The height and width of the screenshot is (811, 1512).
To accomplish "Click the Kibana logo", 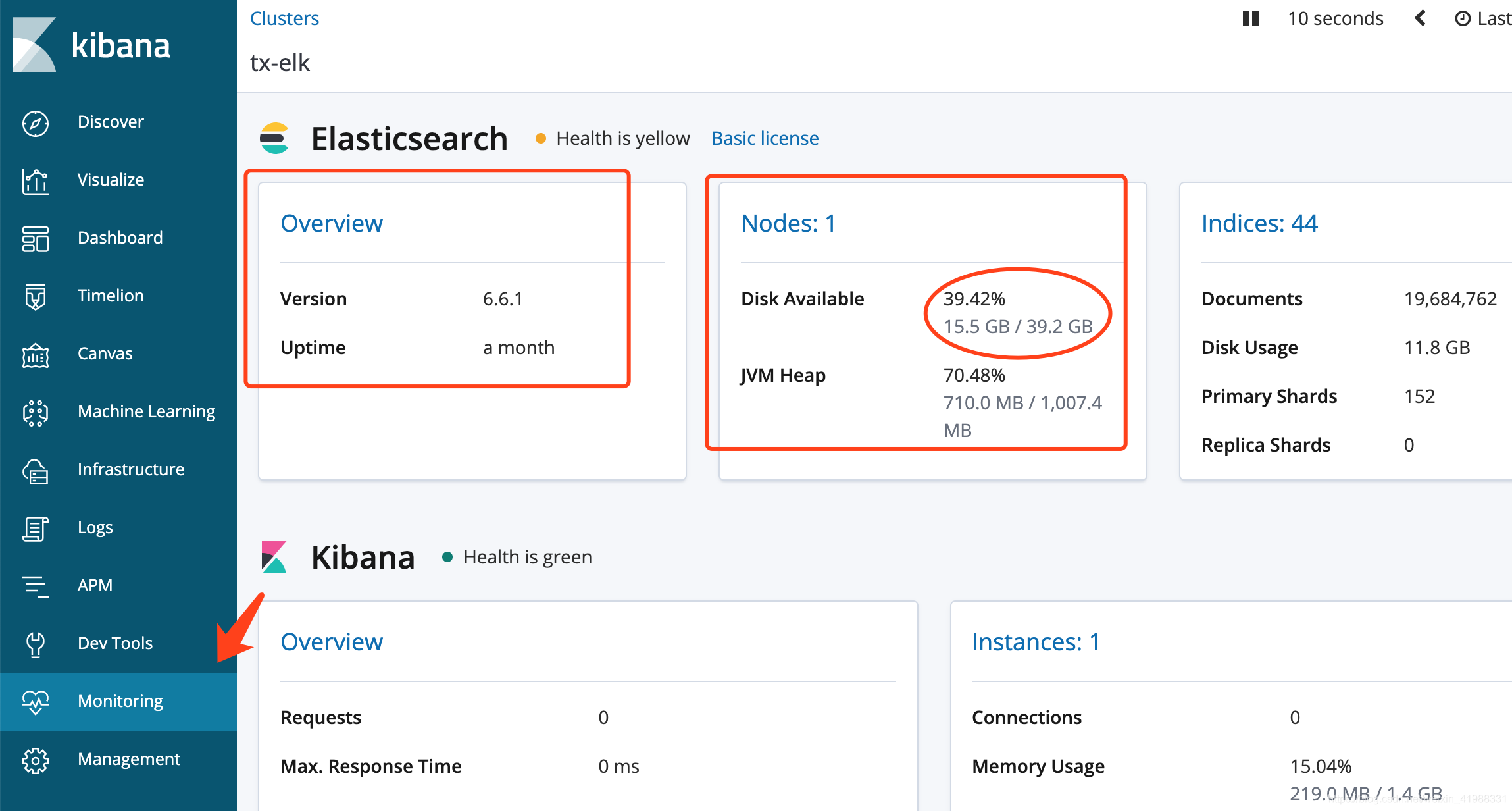I will pyautogui.click(x=92, y=45).
